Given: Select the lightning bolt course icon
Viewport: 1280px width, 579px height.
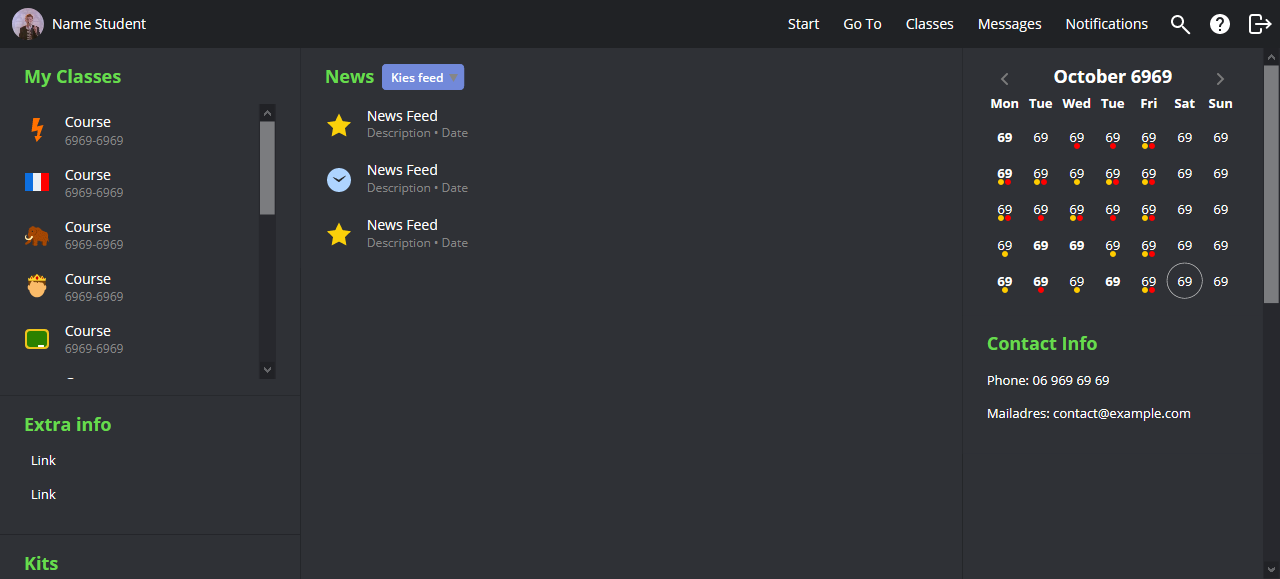Looking at the screenshot, I should [37, 129].
